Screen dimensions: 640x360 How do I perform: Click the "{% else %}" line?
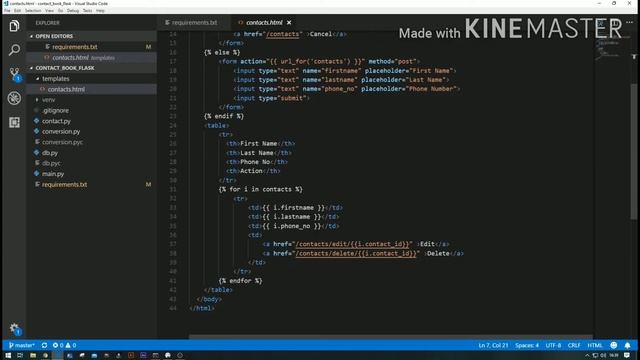pos(222,52)
